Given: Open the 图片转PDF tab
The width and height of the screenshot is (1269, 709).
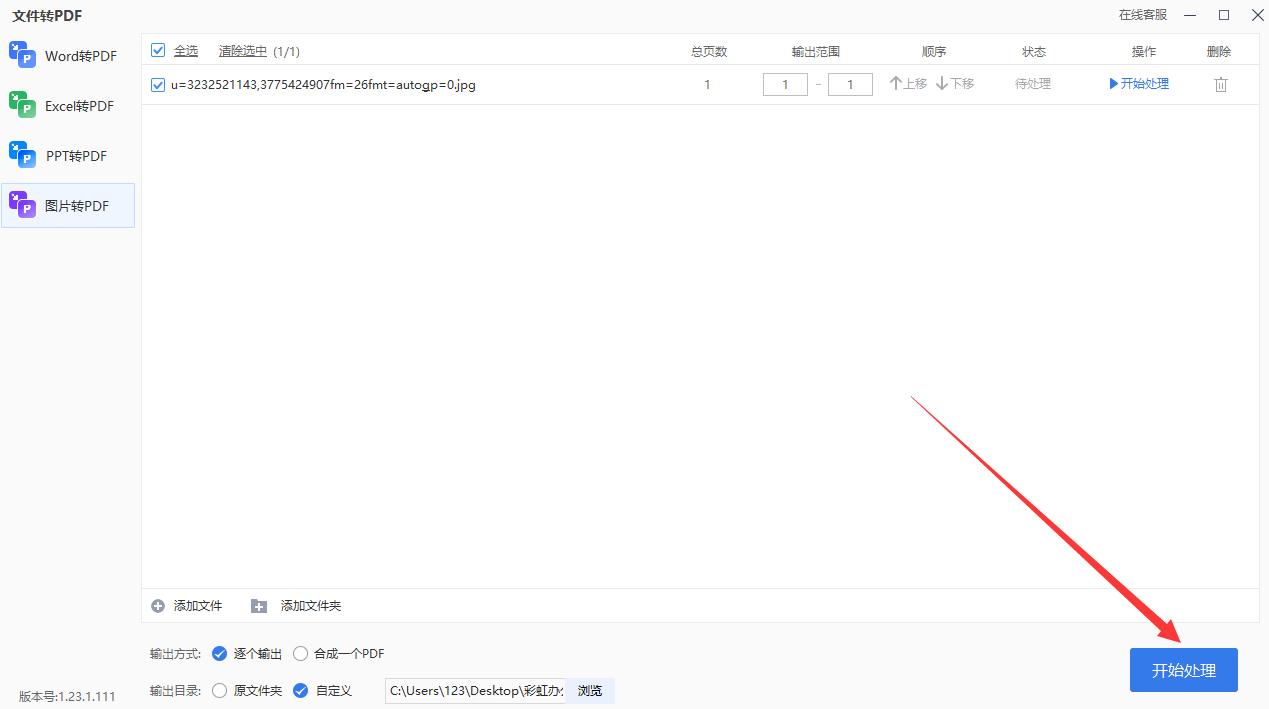Looking at the screenshot, I should [24, 205].
